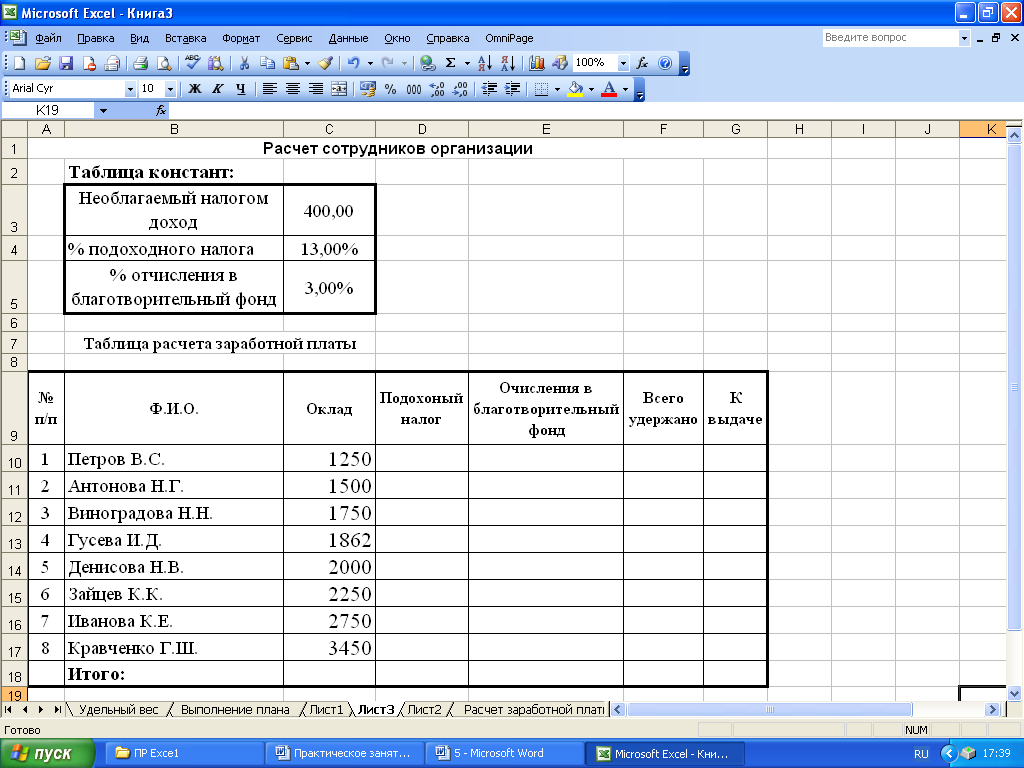
Task: Create a new workbook with the New icon
Action: (20, 63)
